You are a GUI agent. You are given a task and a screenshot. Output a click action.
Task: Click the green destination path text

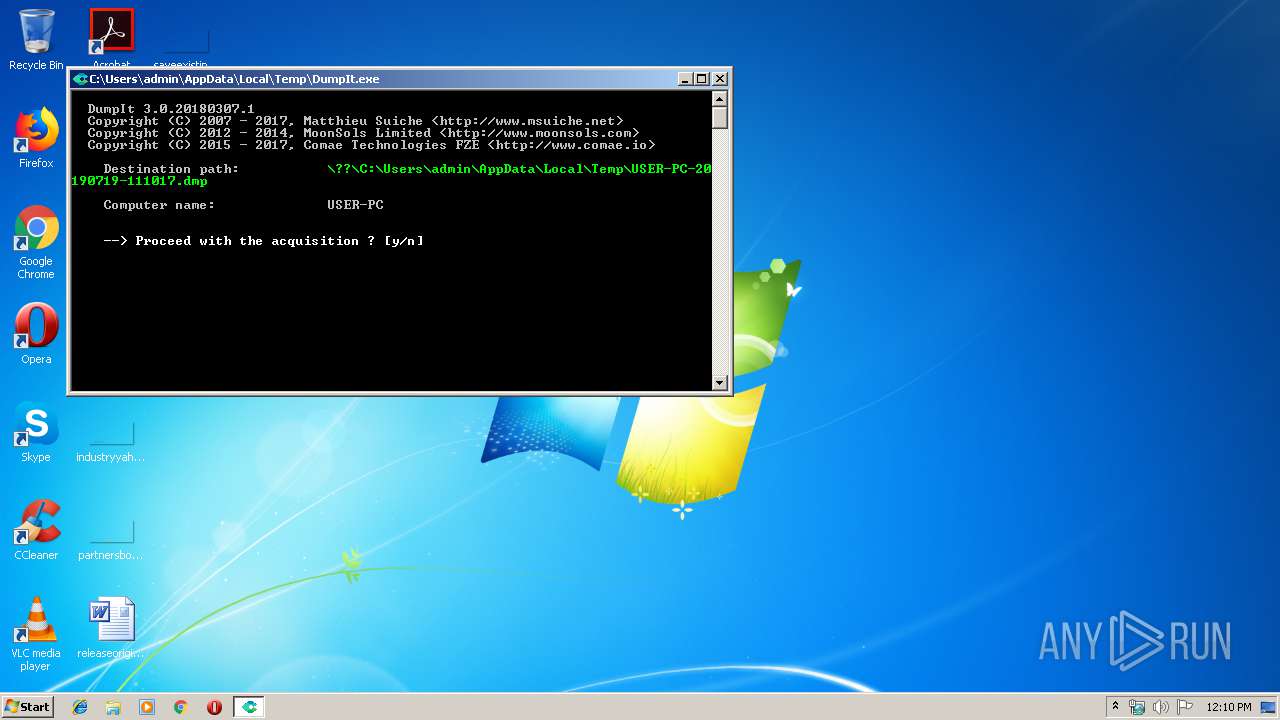click(x=391, y=175)
